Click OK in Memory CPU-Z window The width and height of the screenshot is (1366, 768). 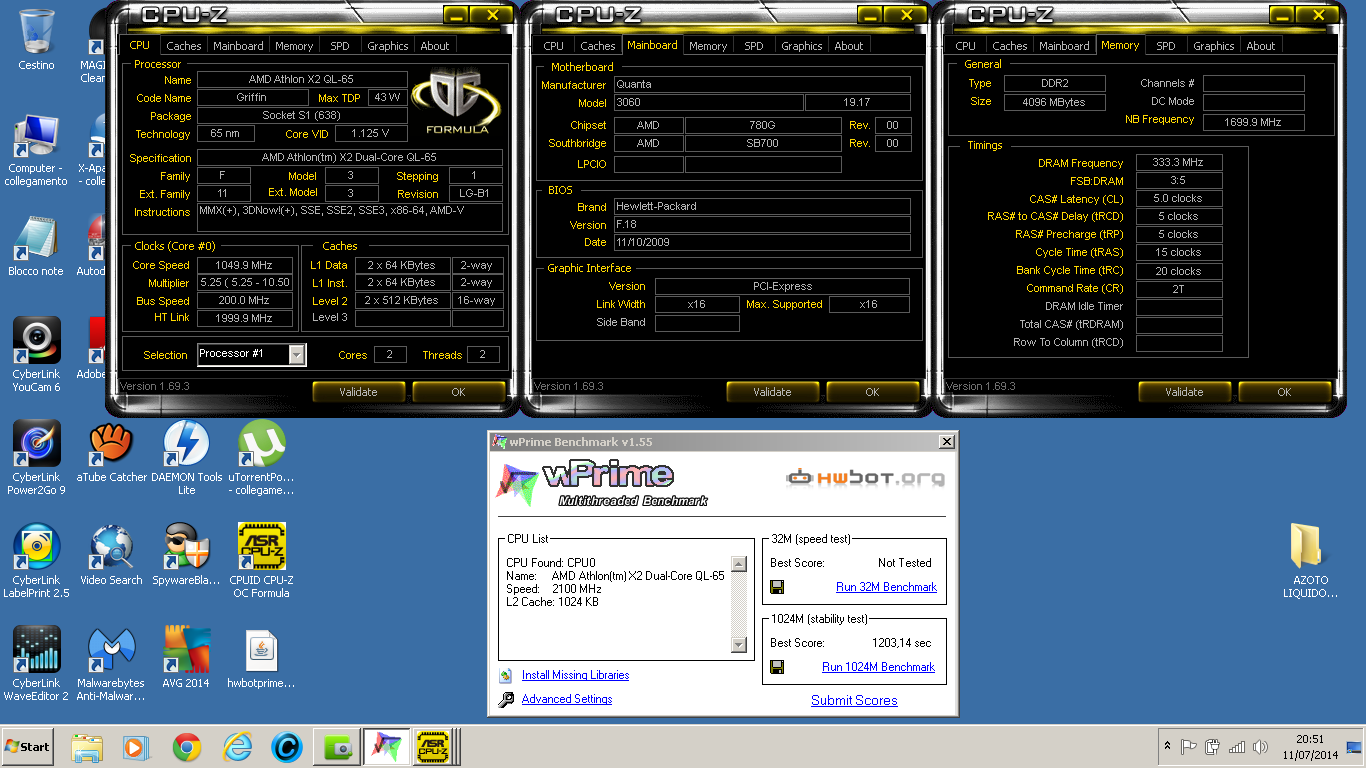click(x=1284, y=392)
